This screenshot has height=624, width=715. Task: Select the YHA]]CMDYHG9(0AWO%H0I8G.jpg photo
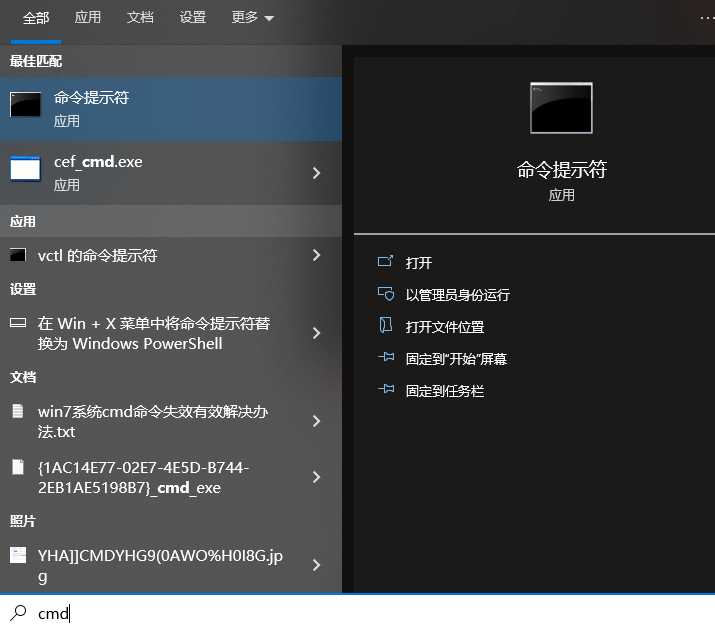coord(171,566)
